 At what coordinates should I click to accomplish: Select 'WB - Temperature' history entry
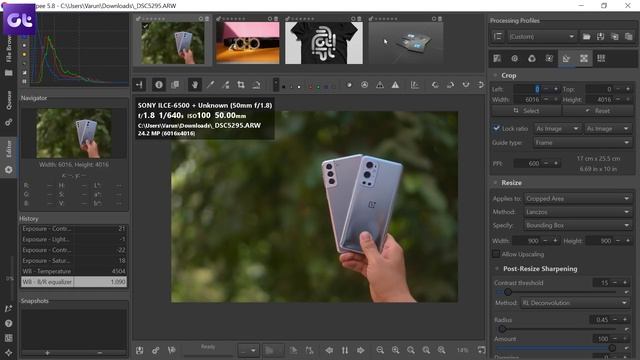coord(73,271)
